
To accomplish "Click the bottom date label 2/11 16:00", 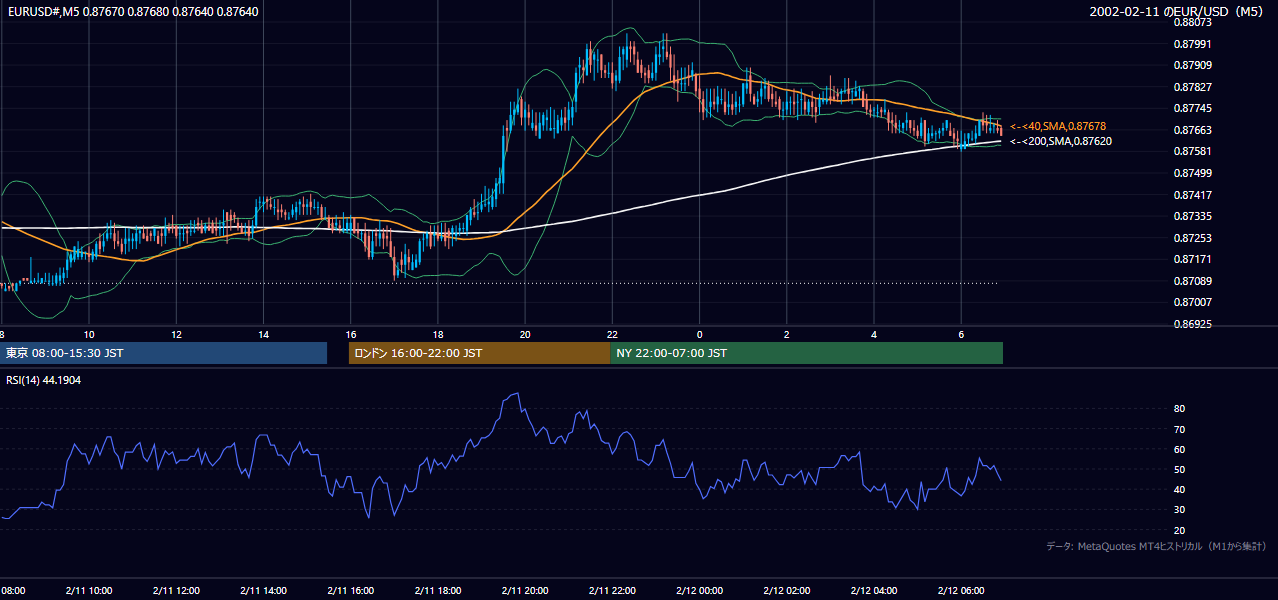I will click(350, 590).
